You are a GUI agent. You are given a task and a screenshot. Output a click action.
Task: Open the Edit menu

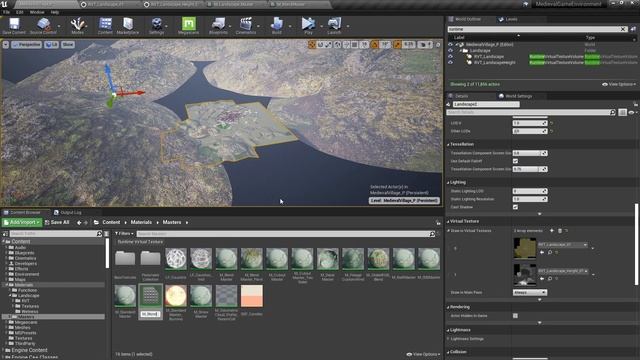[20, 12]
